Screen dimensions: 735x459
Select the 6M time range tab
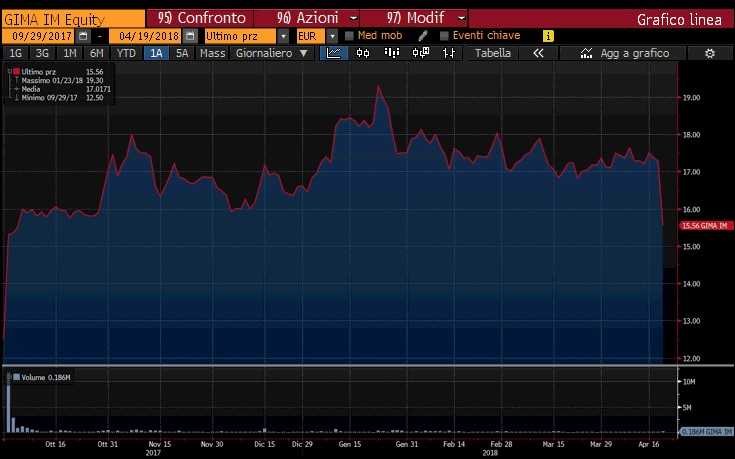pyautogui.click(x=96, y=53)
